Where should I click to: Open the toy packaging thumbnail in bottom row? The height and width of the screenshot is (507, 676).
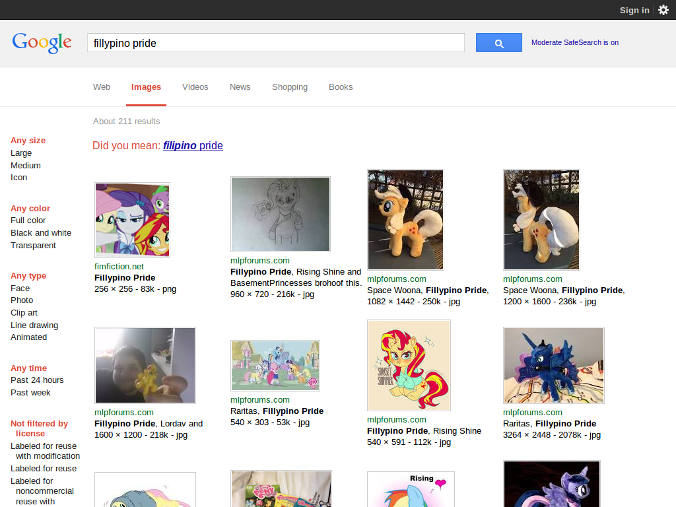point(281,489)
